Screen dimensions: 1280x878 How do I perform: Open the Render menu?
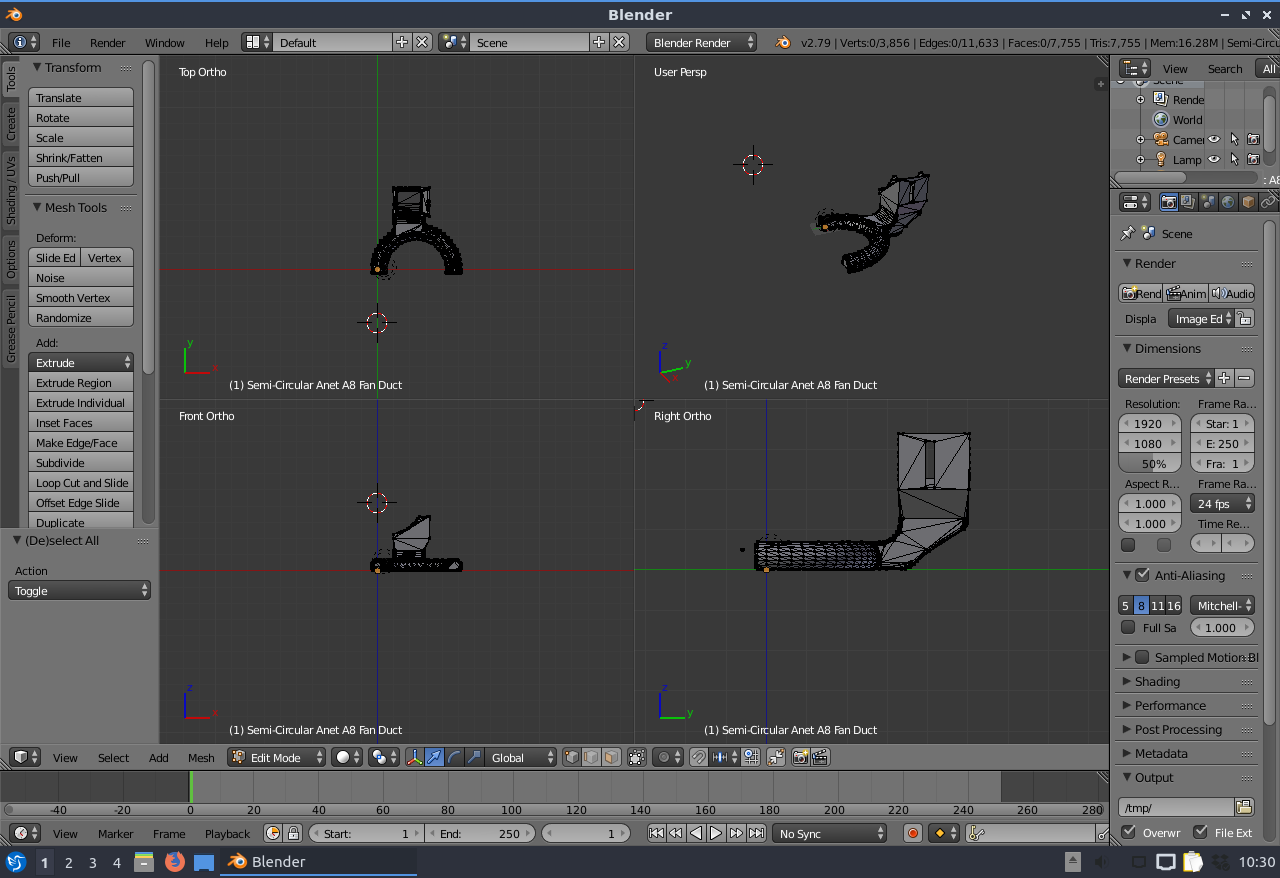point(107,43)
